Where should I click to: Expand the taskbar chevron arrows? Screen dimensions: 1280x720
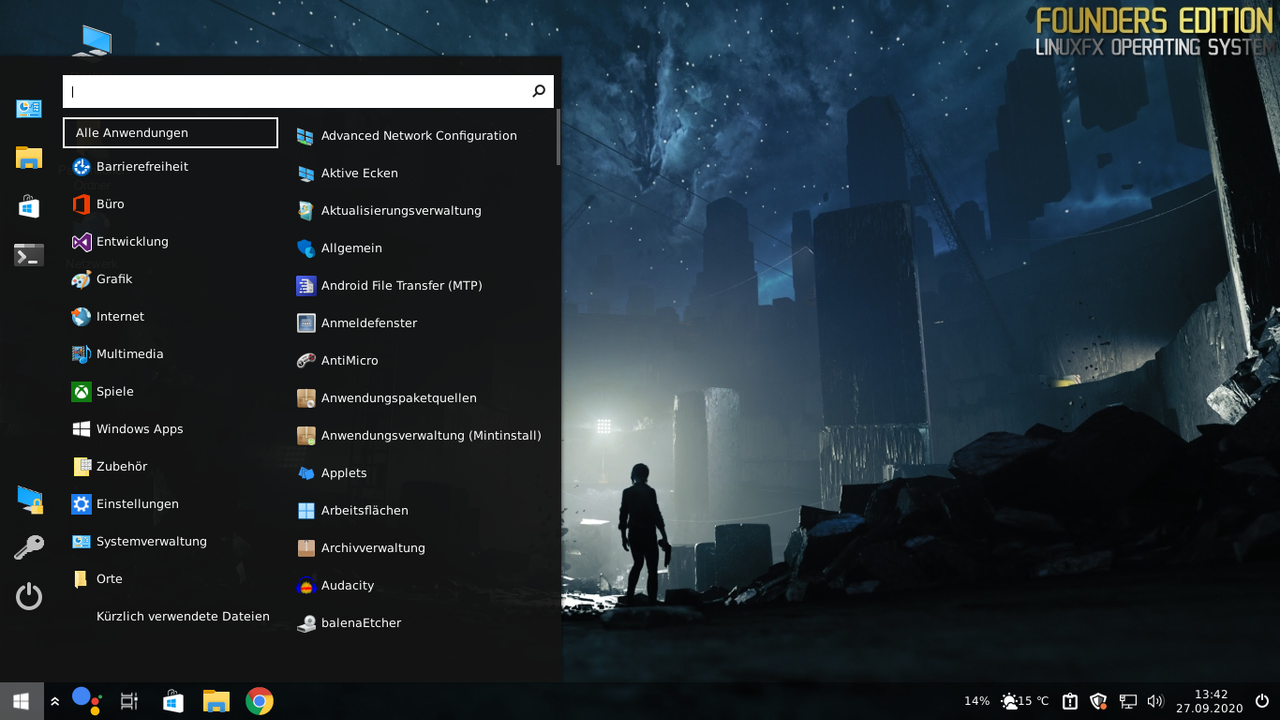pos(55,702)
